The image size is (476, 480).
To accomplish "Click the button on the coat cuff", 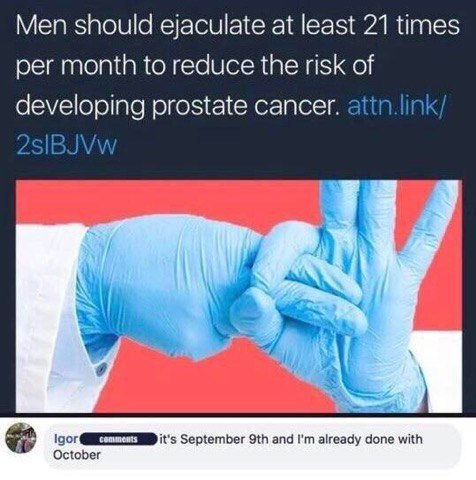I will 99,369.
